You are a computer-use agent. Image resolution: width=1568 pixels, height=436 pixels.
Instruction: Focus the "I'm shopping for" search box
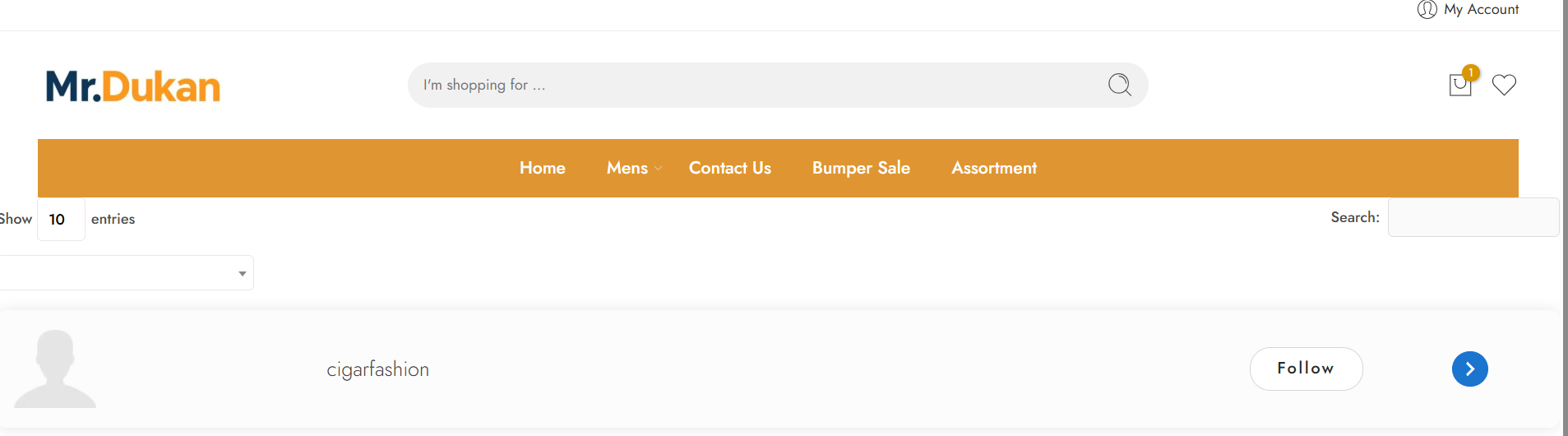(756, 85)
